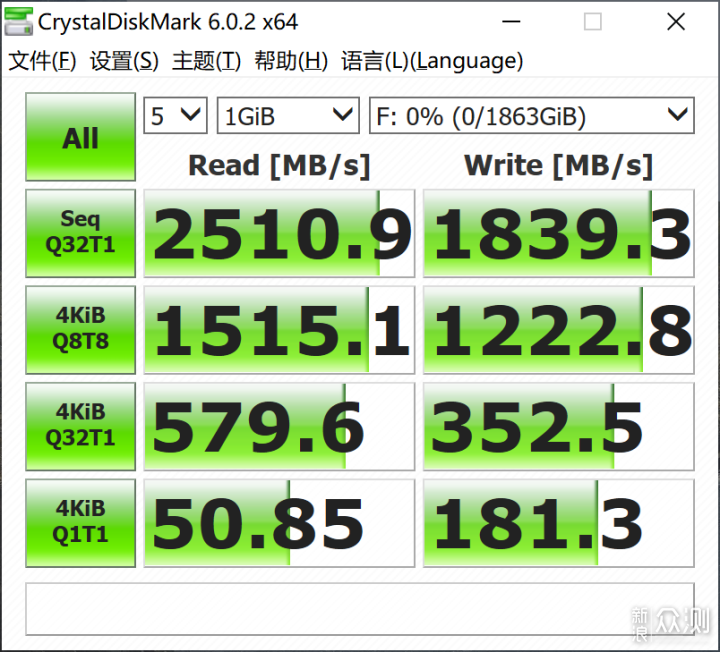Expand the test size dropdown showing 1GiB
Image resolution: width=720 pixels, height=652 pixels.
pyautogui.click(x=288, y=115)
